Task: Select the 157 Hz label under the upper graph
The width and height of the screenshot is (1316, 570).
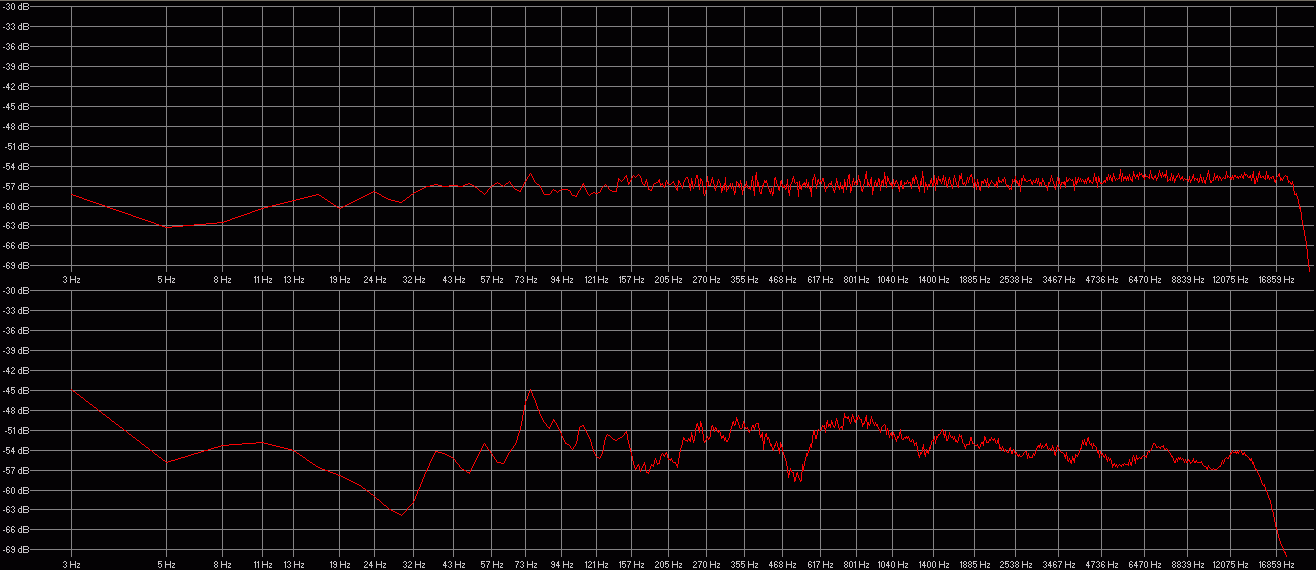Action: (632, 280)
